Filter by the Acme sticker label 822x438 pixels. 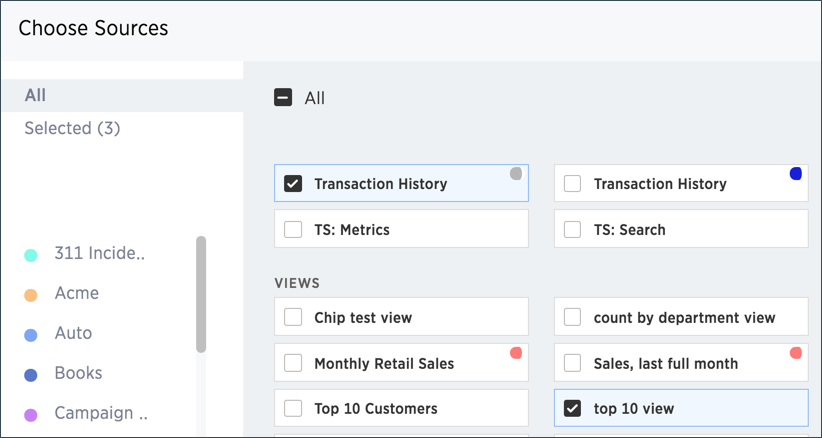pos(76,294)
